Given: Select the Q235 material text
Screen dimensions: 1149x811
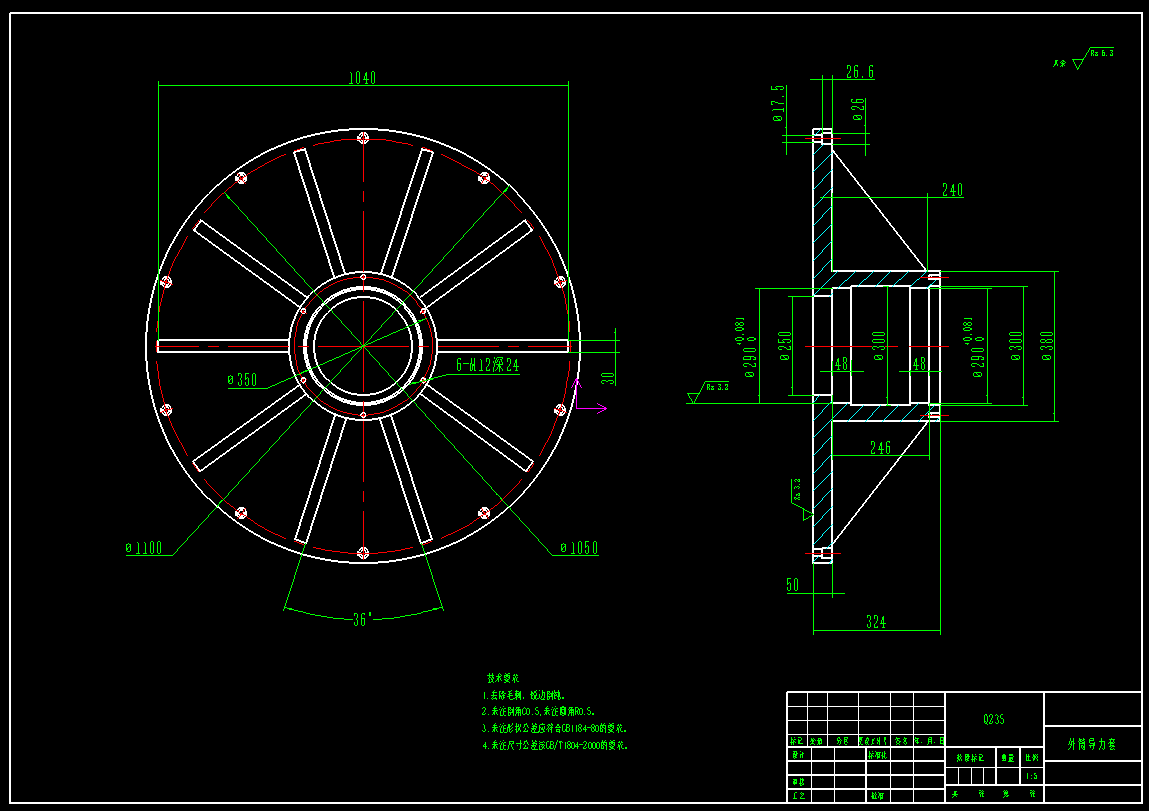Looking at the screenshot, I should pos(994,719).
